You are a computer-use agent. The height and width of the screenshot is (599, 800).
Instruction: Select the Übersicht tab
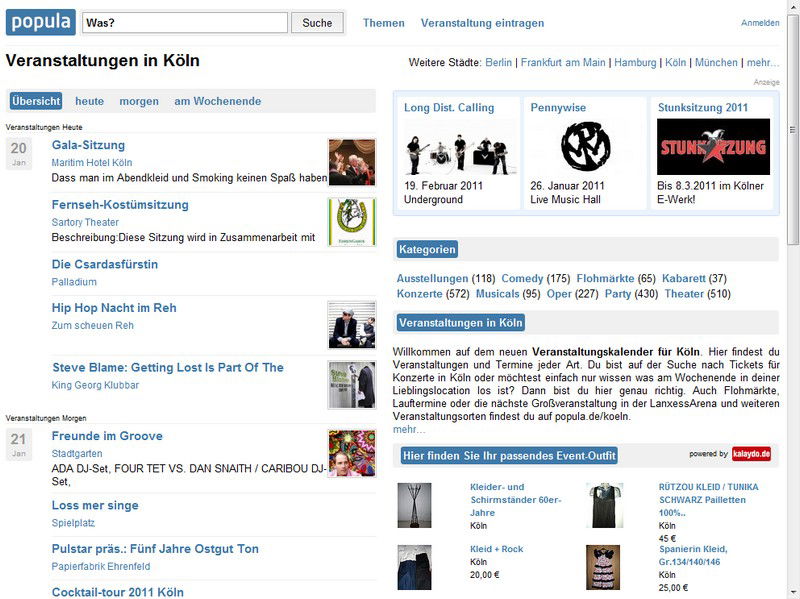tap(36, 101)
